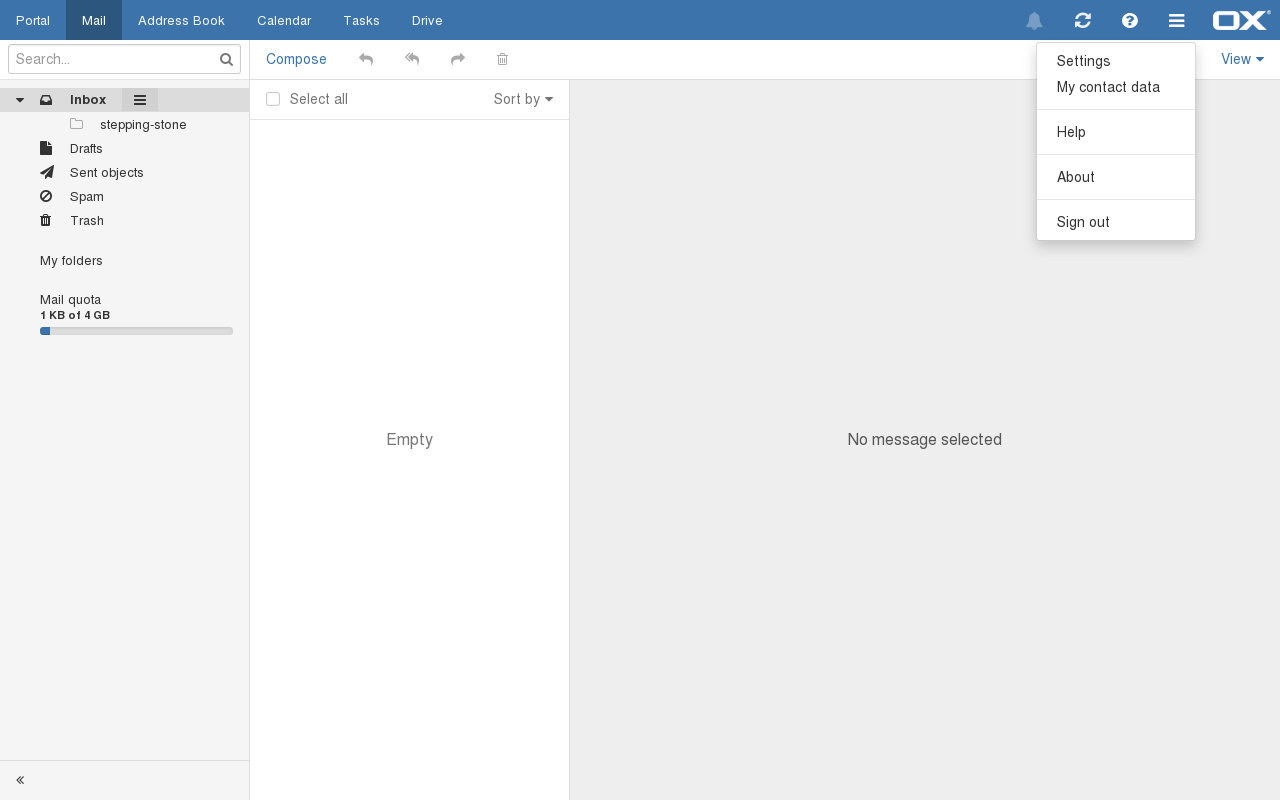Collapse the folder panel with double-chevron
The image size is (1280, 800).
pyautogui.click(x=20, y=780)
